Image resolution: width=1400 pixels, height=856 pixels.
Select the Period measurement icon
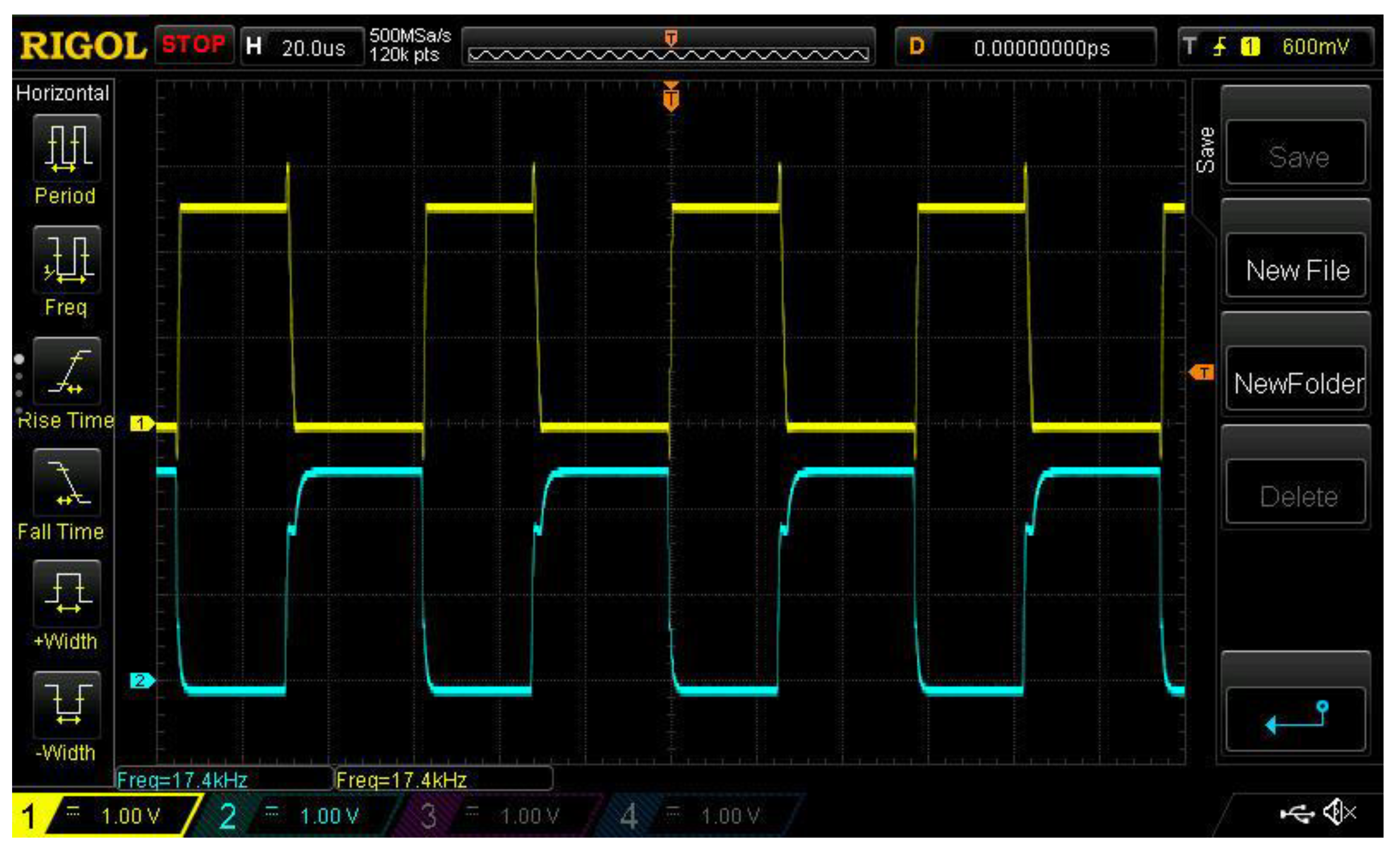point(67,148)
